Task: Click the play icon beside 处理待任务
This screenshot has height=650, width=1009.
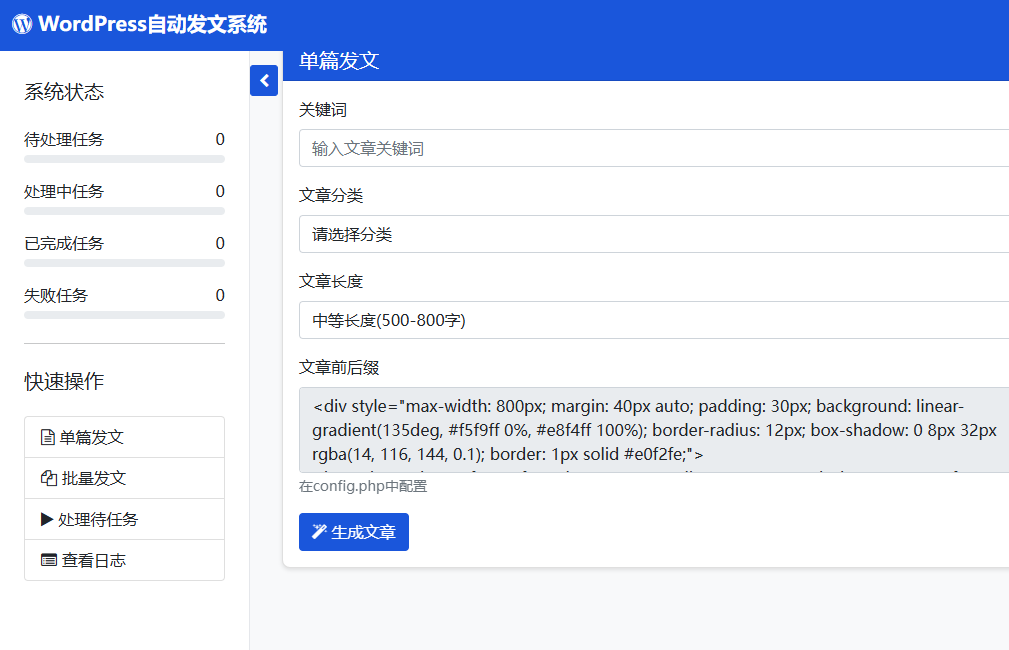Action: pos(47,520)
